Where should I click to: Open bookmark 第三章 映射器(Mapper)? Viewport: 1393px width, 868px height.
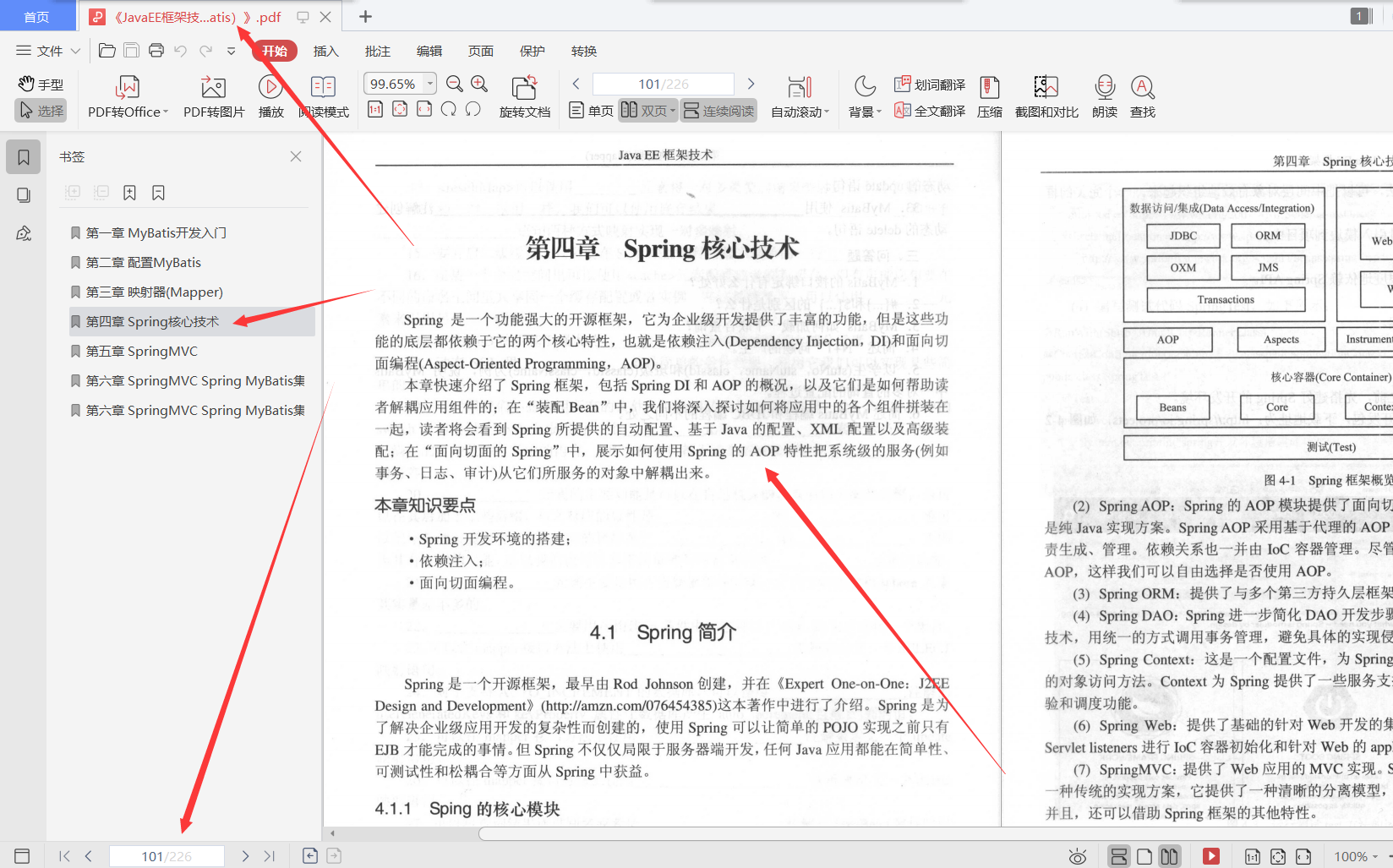[155, 292]
